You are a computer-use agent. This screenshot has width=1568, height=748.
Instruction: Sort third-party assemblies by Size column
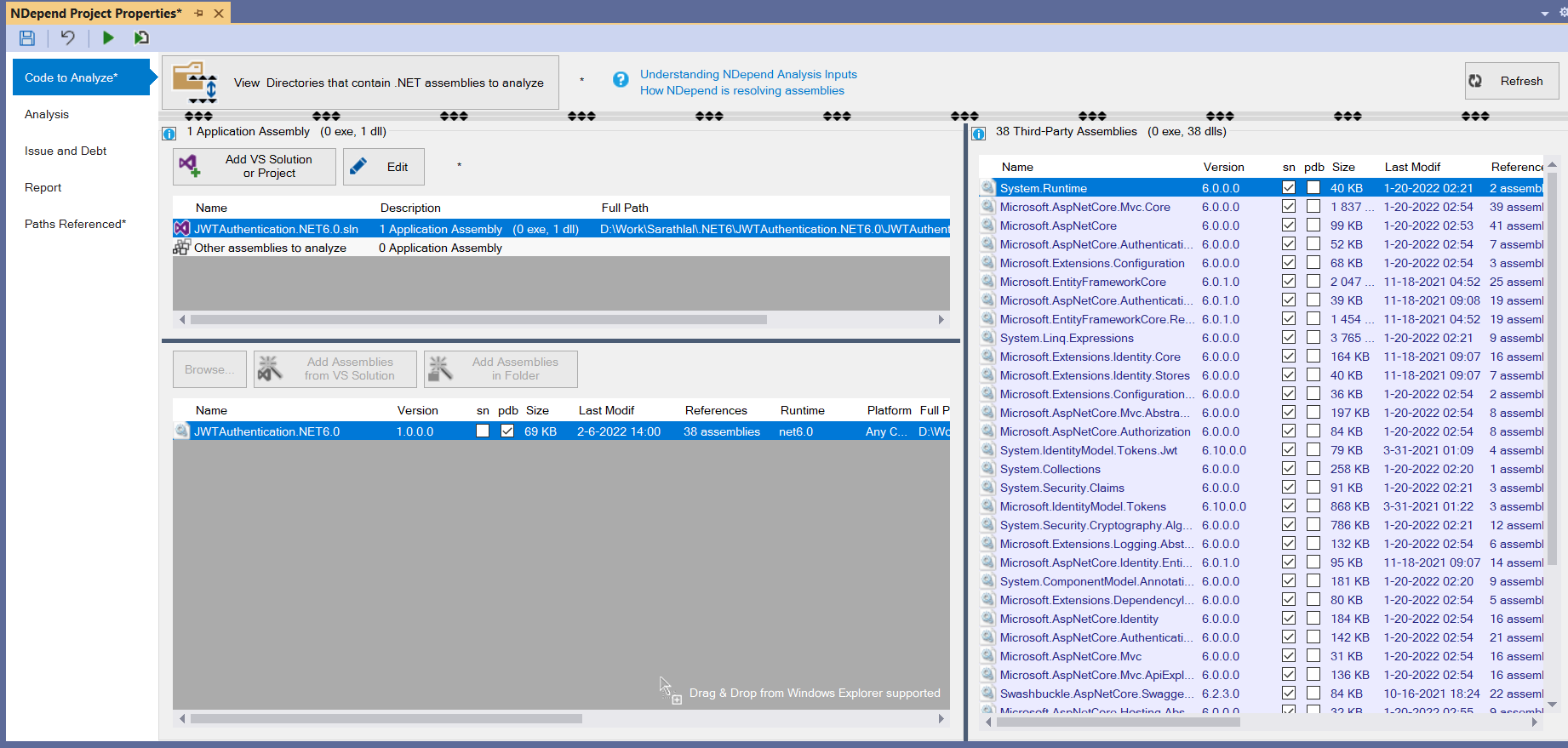click(x=1343, y=167)
